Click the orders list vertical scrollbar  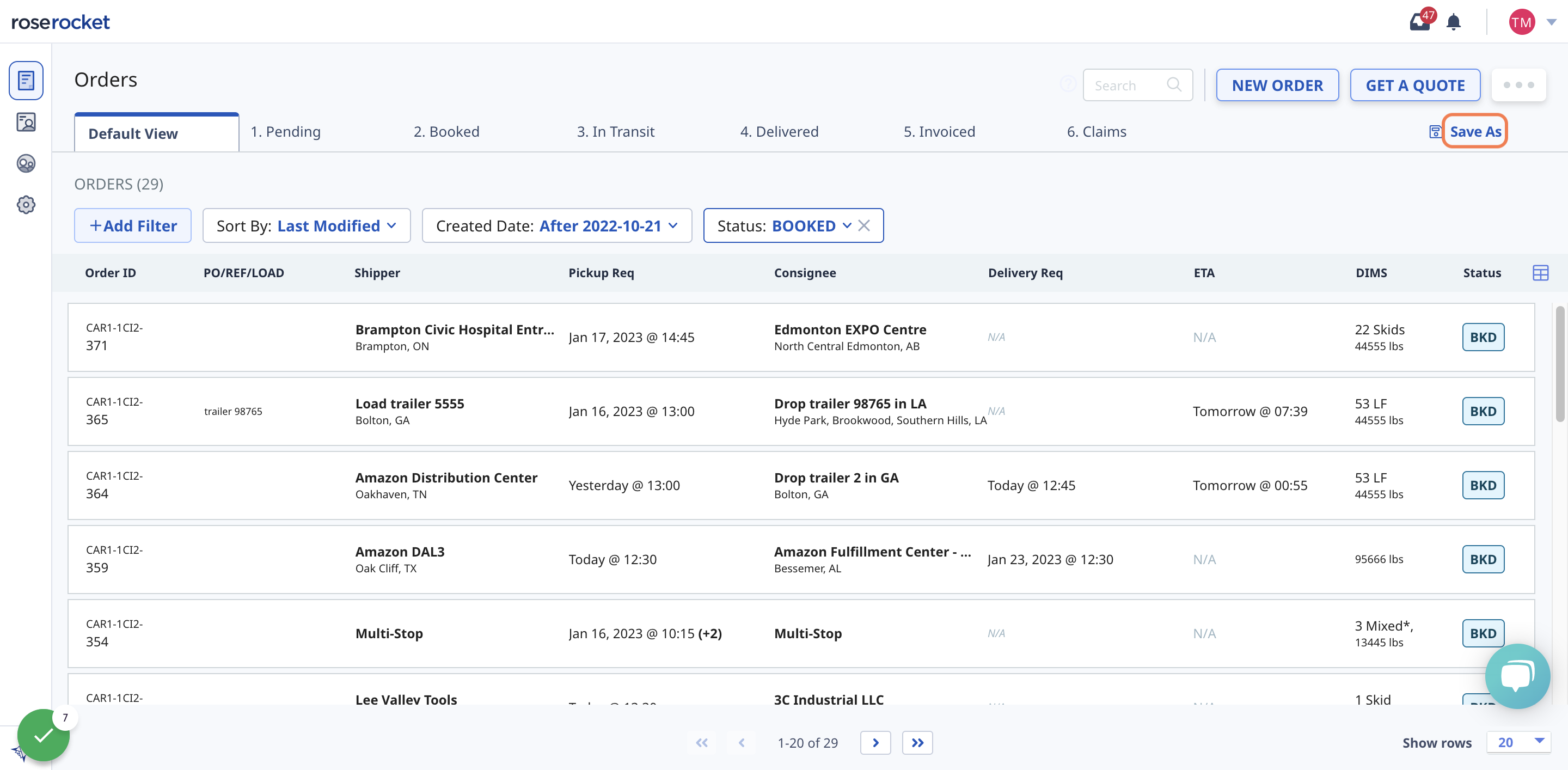[1559, 364]
